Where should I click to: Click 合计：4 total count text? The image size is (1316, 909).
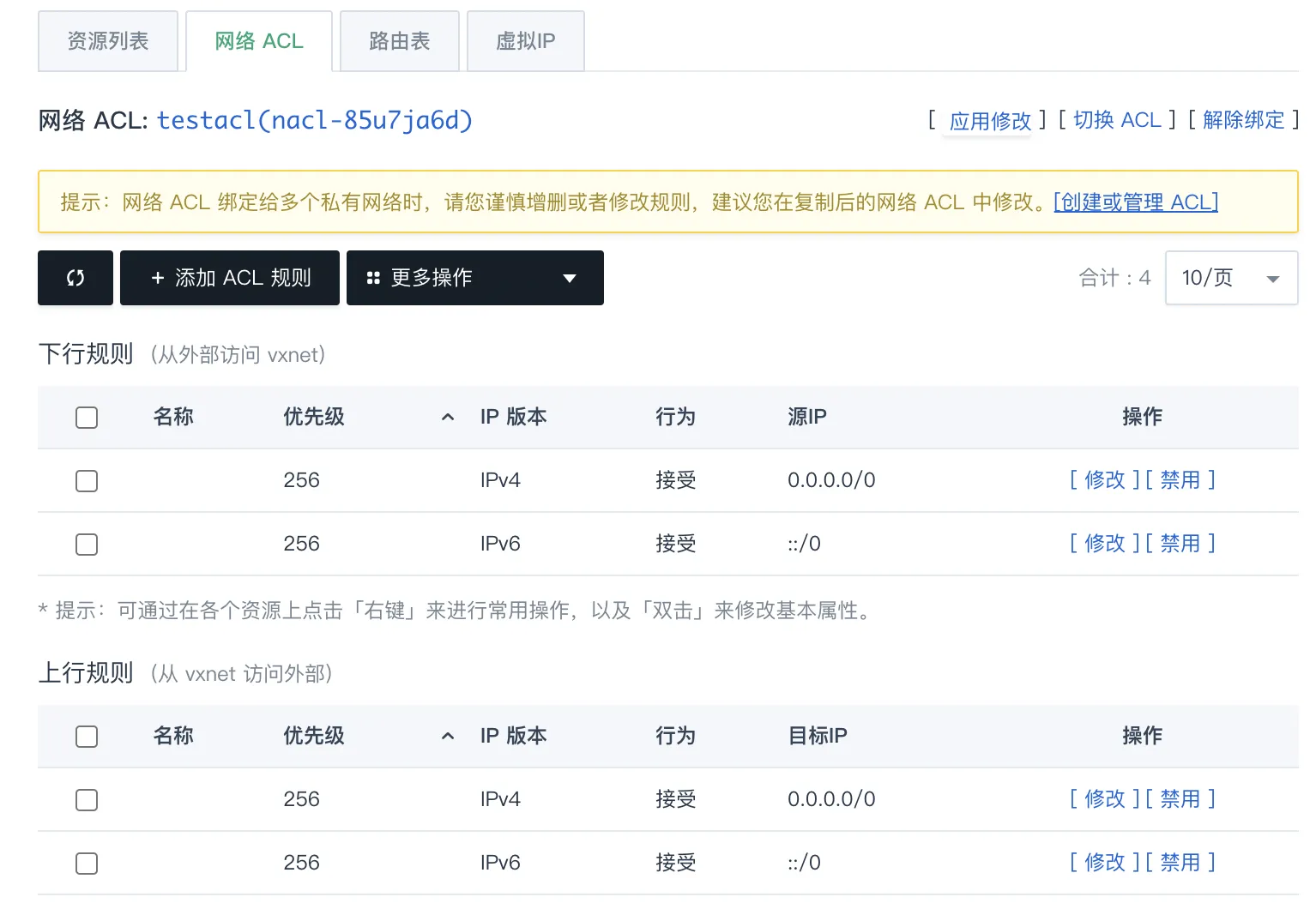[1114, 278]
